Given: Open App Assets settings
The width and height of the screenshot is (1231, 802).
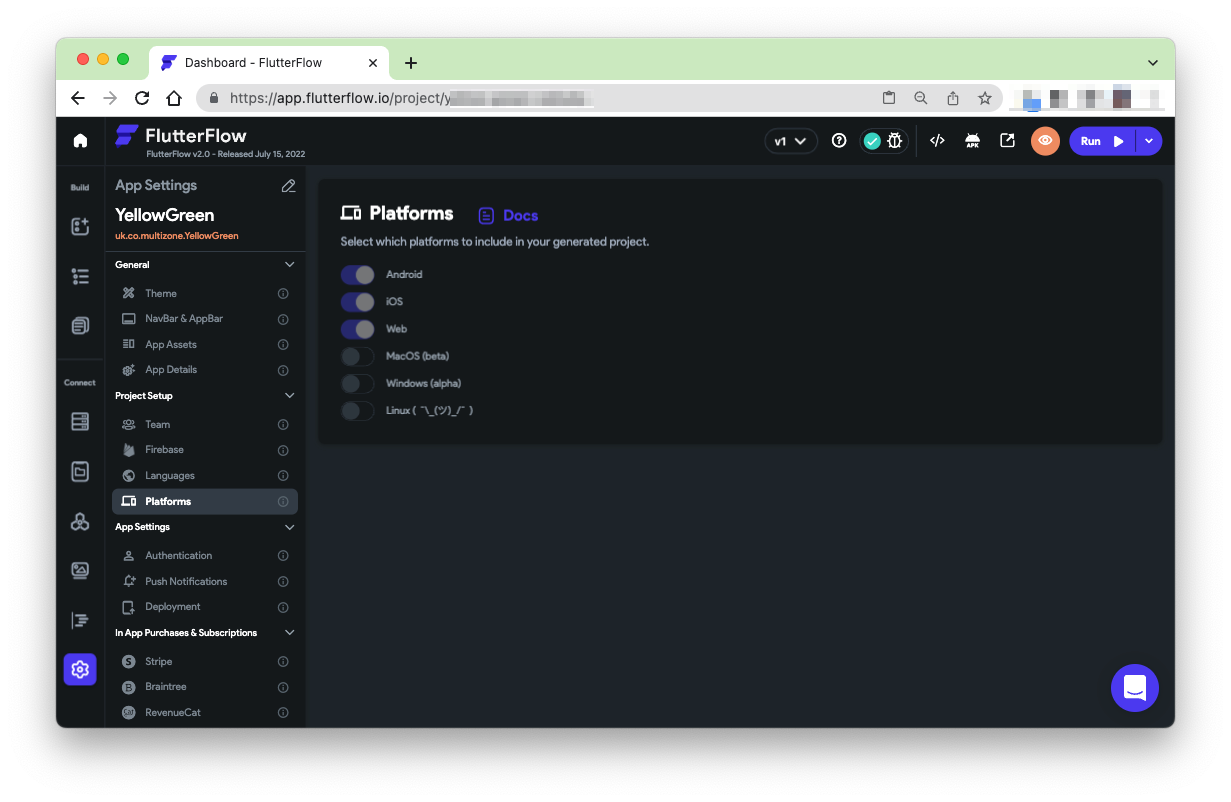Looking at the screenshot, I should point(205,345).
